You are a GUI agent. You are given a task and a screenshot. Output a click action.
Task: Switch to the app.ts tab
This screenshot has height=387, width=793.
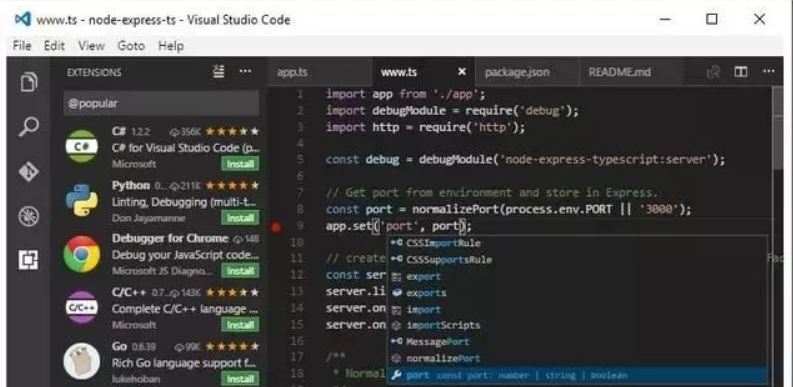pyautogui.click(x=292, y=72)
